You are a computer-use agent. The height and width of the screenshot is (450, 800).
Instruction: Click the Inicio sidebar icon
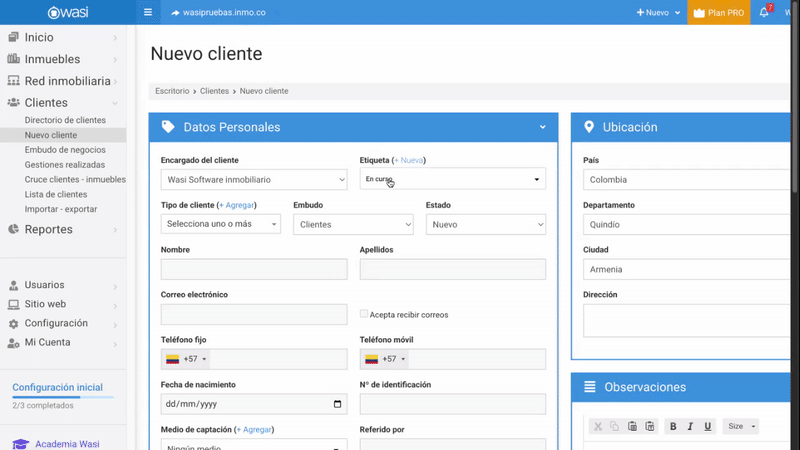pos(14,37)
